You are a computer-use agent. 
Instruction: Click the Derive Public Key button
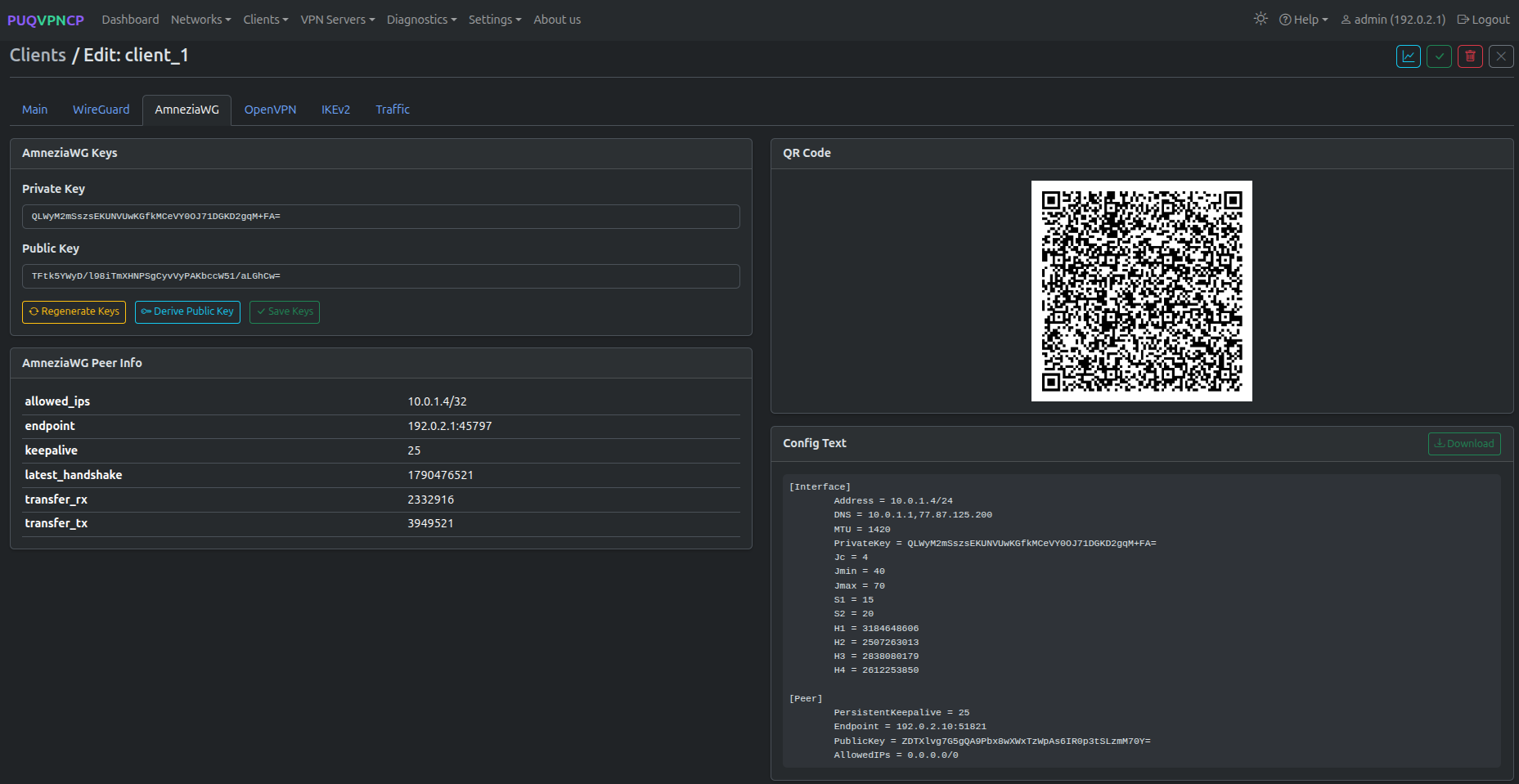pos(187,311)
